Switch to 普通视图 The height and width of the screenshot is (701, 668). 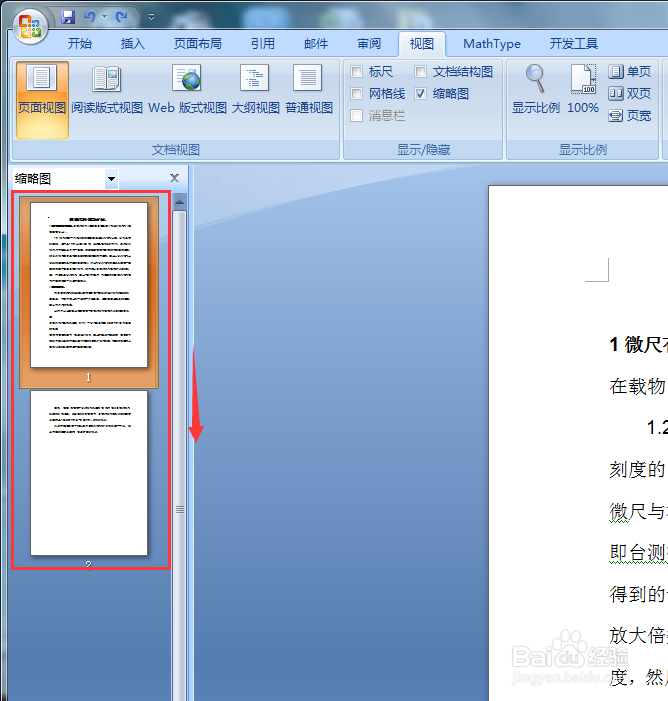[309, 91]
